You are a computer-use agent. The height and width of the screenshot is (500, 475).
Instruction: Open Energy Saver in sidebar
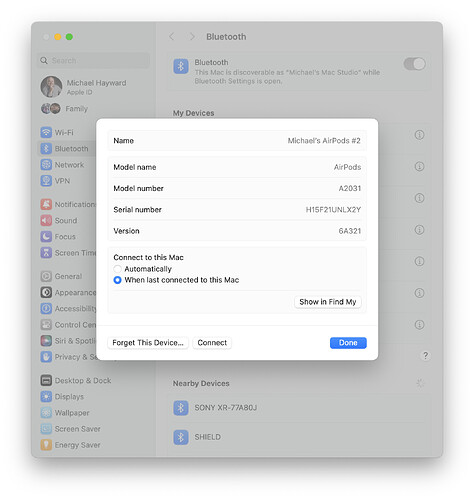[x=71, y=445]
